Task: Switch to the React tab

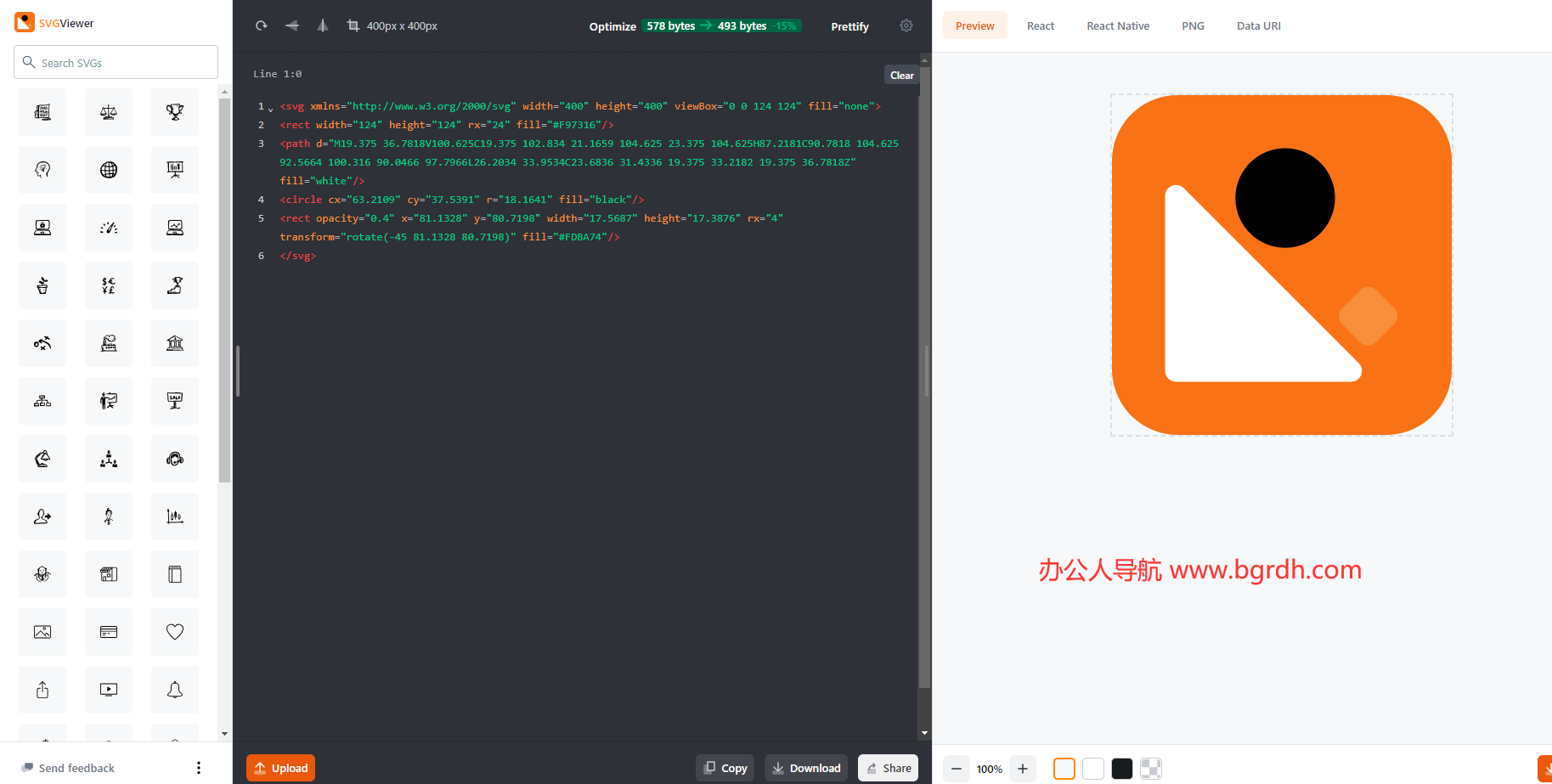Action: coord(1041,25)
